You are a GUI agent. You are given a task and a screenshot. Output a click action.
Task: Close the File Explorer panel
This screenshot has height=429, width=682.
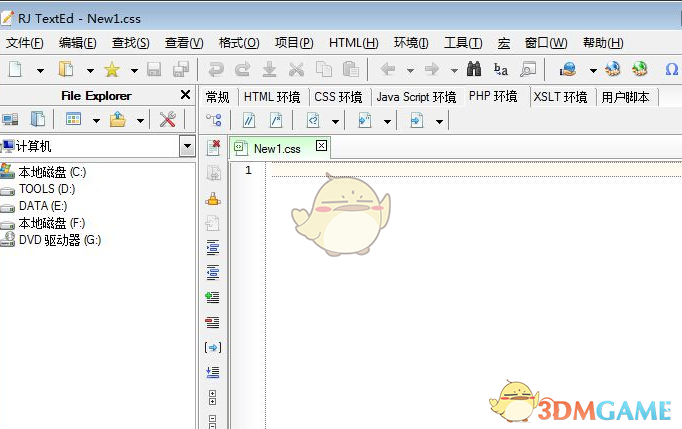tap(185, 94)
